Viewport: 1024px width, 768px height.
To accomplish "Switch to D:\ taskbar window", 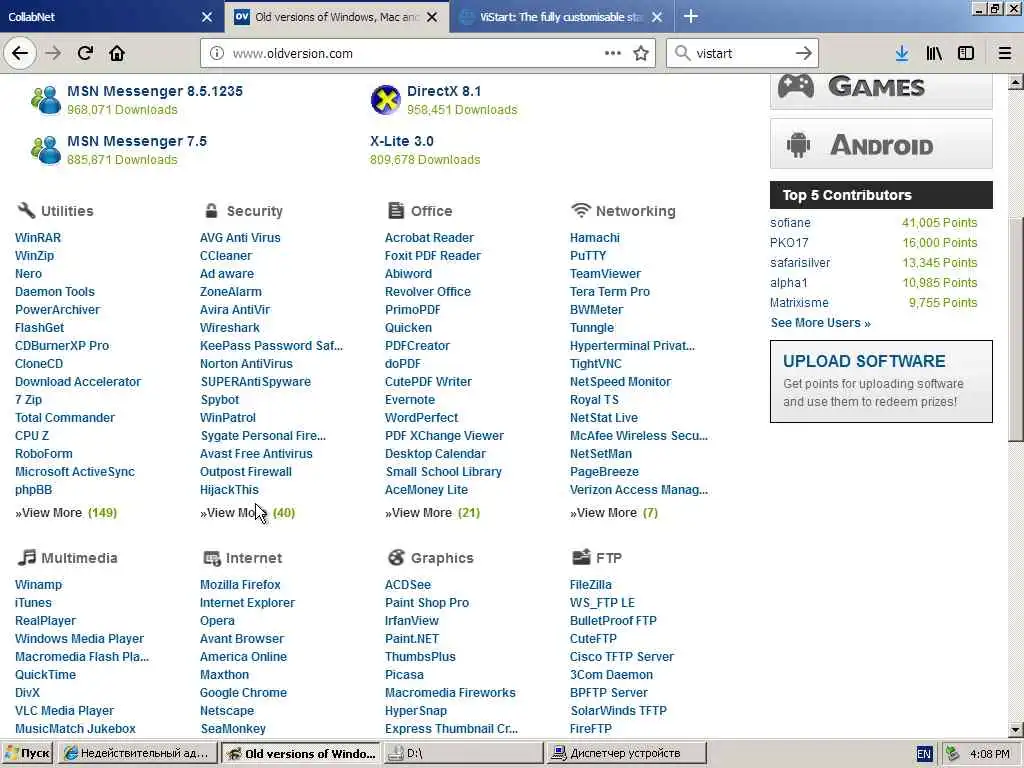I will point(463,753).
